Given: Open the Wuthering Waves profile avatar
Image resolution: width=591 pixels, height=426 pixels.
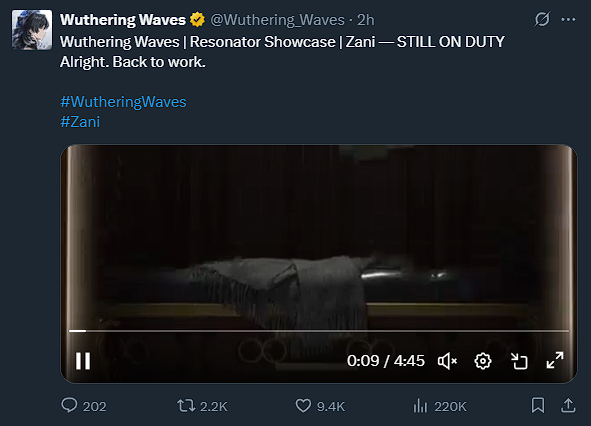Looking at the screenshot, I should tap(32, 30).
